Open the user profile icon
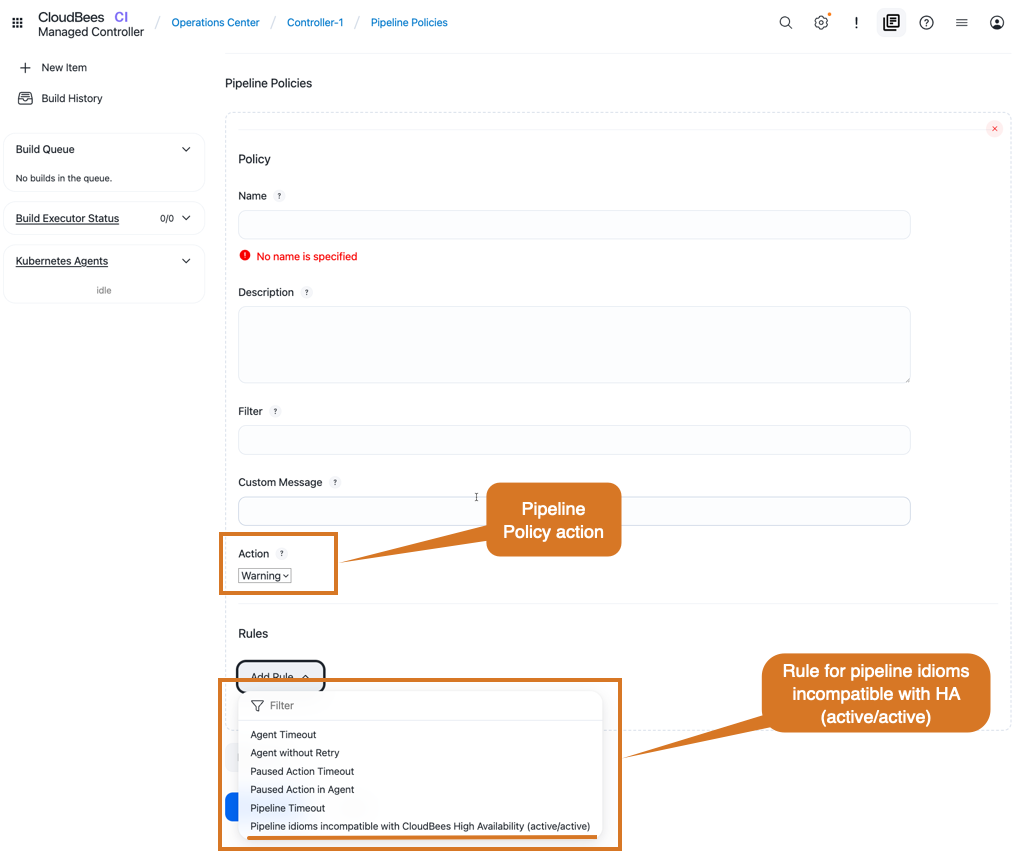The width and height of the screenshot is (1024, 851). [x=997, y=23]
